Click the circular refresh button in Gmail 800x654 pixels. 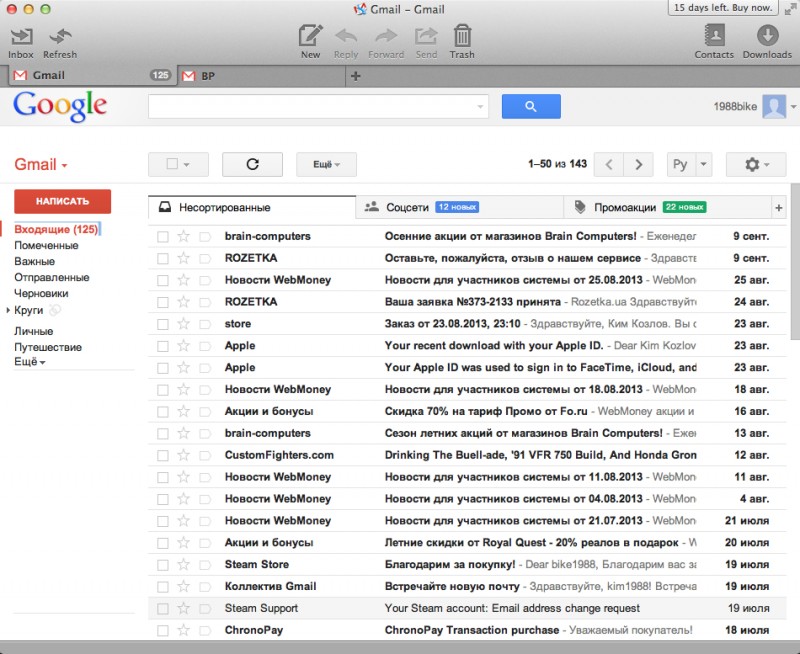tap(252, 164)
